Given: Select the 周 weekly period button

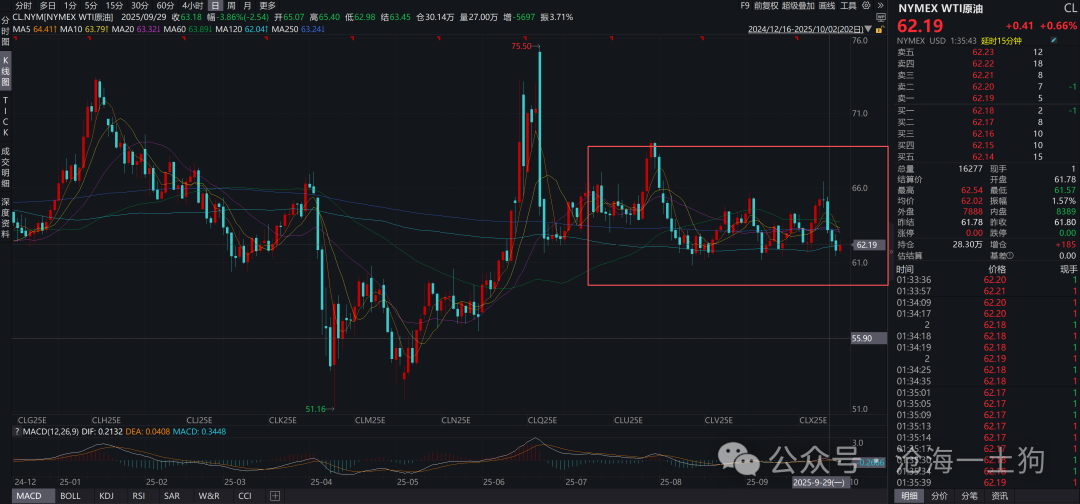Looking at the screenshot, I should (232, 5).
